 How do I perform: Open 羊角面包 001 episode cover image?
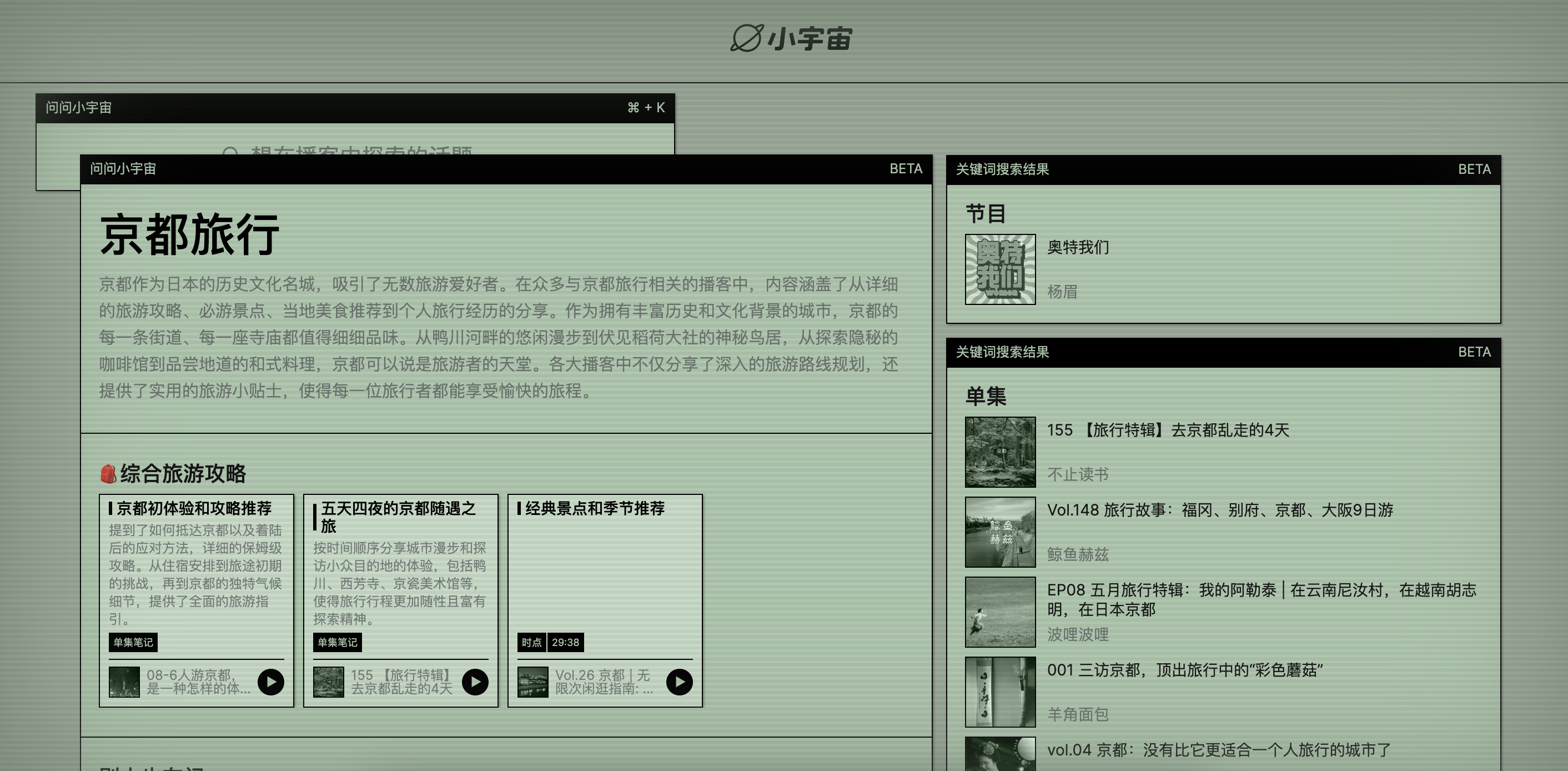pyautogui.click(x=999, y=691)
